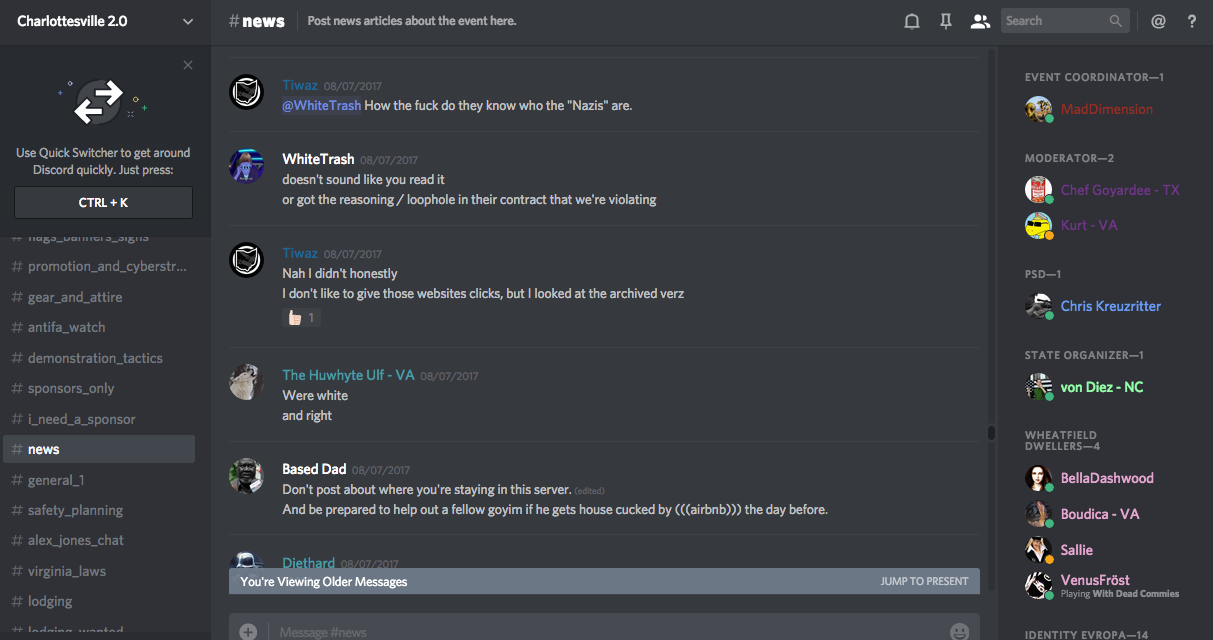Click the search magnifier icon
This screenshot has width=1213, height=640.
[x=1116, y=21]
